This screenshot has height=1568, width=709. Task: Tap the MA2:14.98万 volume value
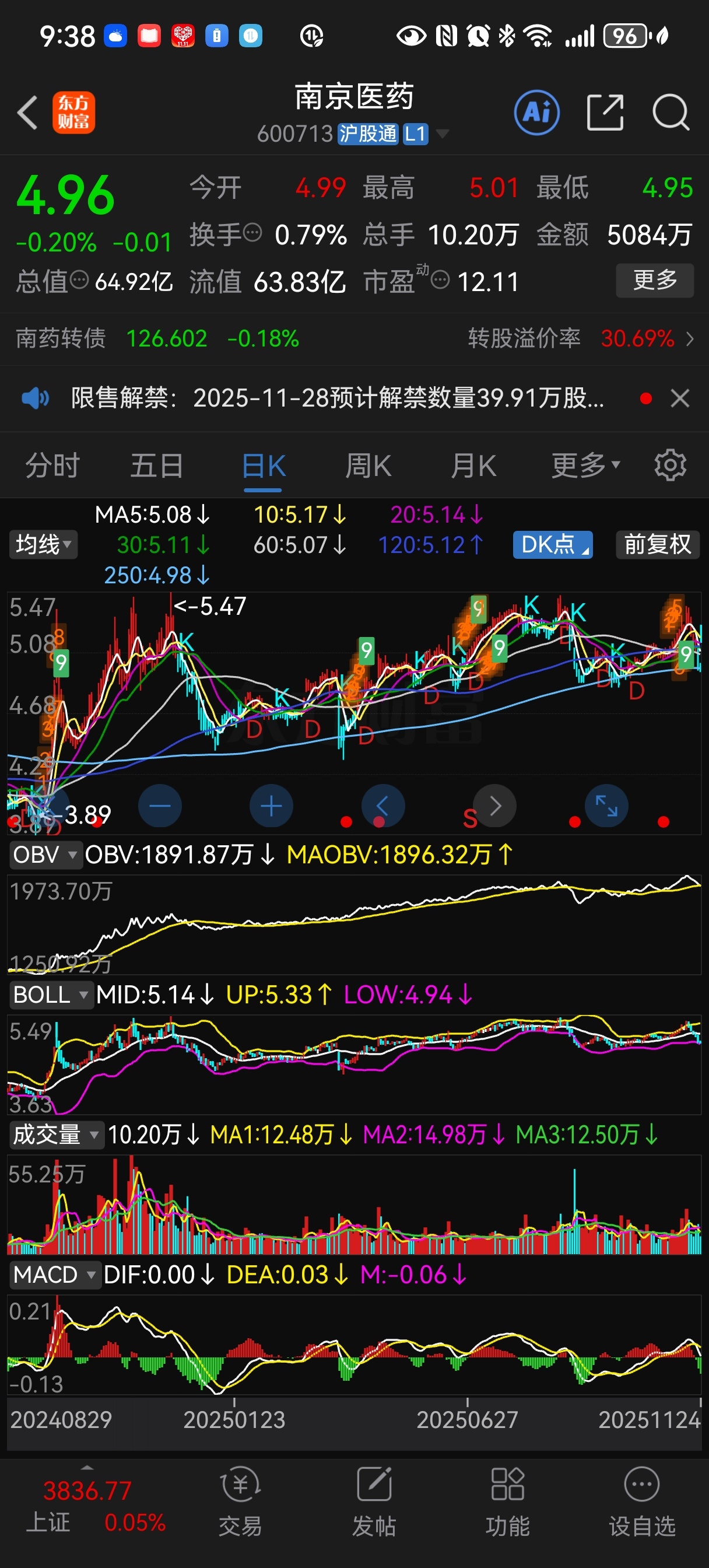tap(434, 1135)
